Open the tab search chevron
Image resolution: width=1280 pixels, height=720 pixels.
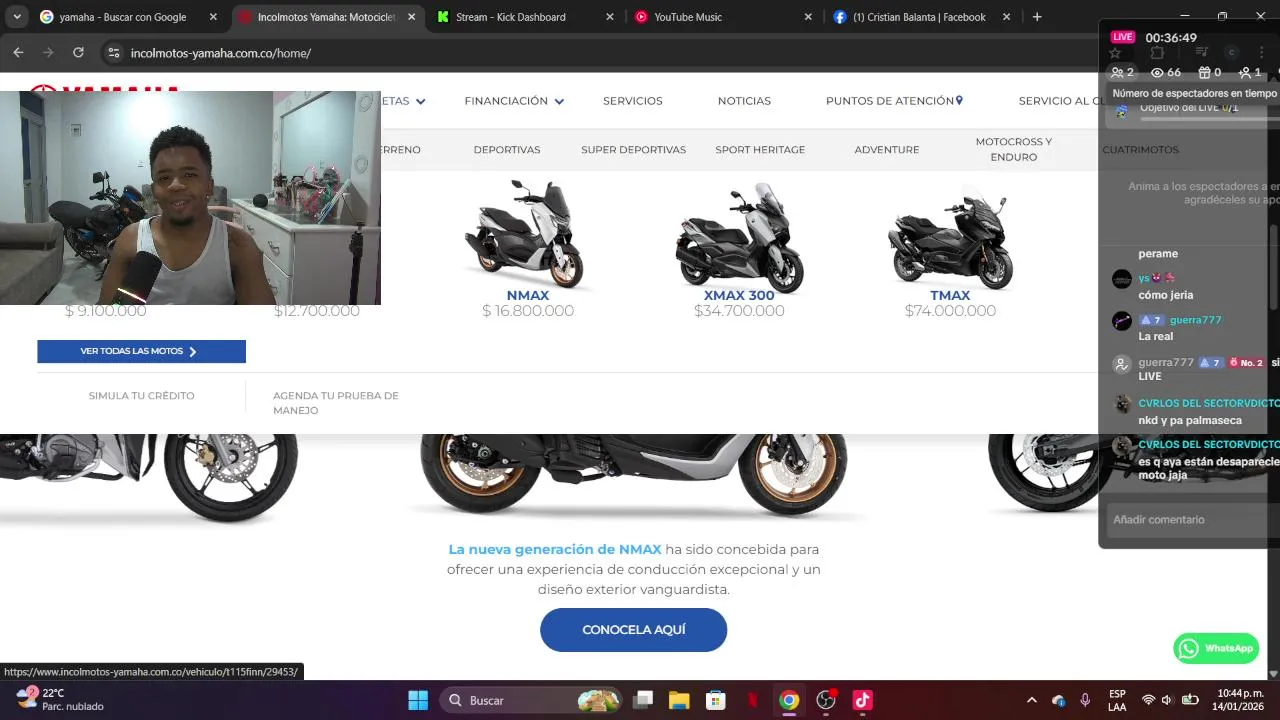click(x=16, y=17)
